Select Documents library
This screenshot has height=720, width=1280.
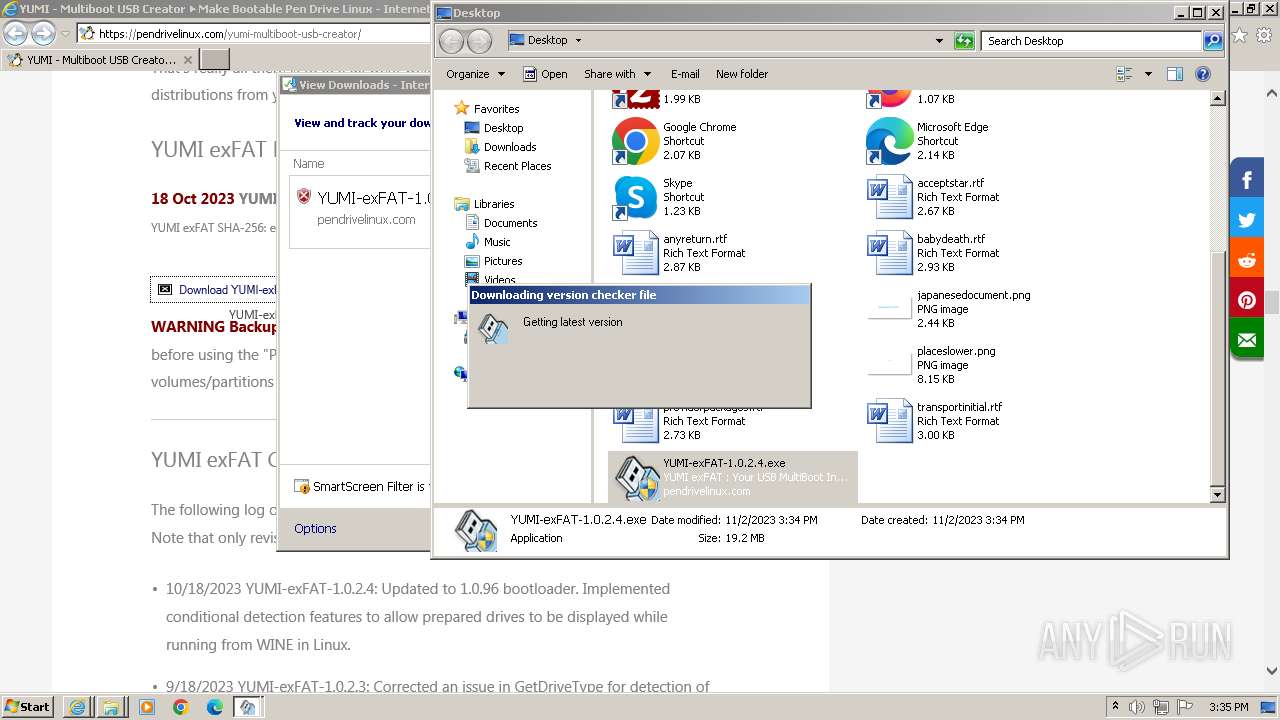[510, 223]
